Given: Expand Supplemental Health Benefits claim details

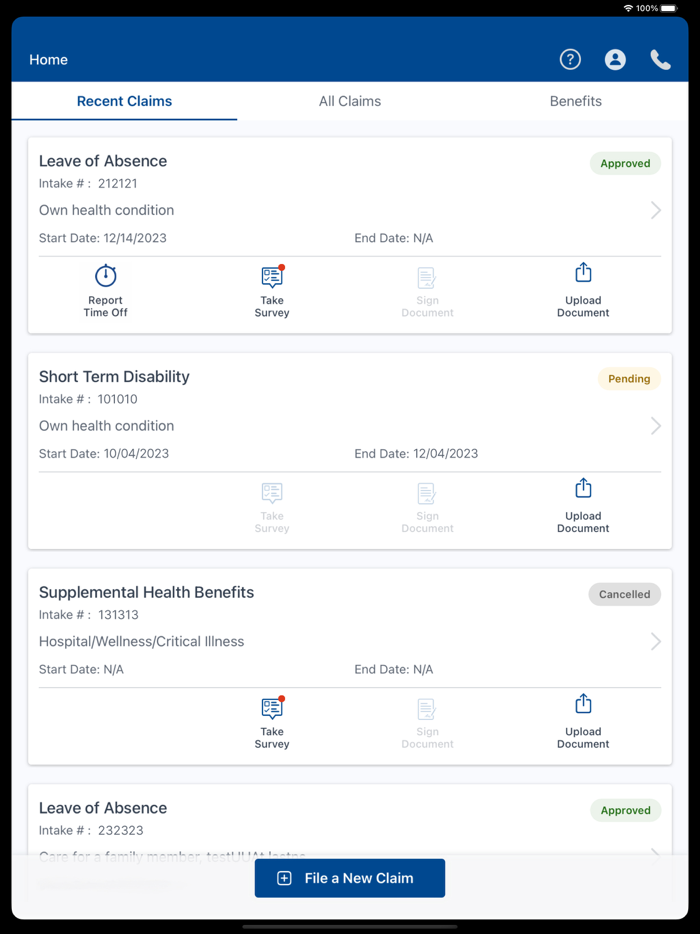Looking at the screenshot, I should pos(656,641).
